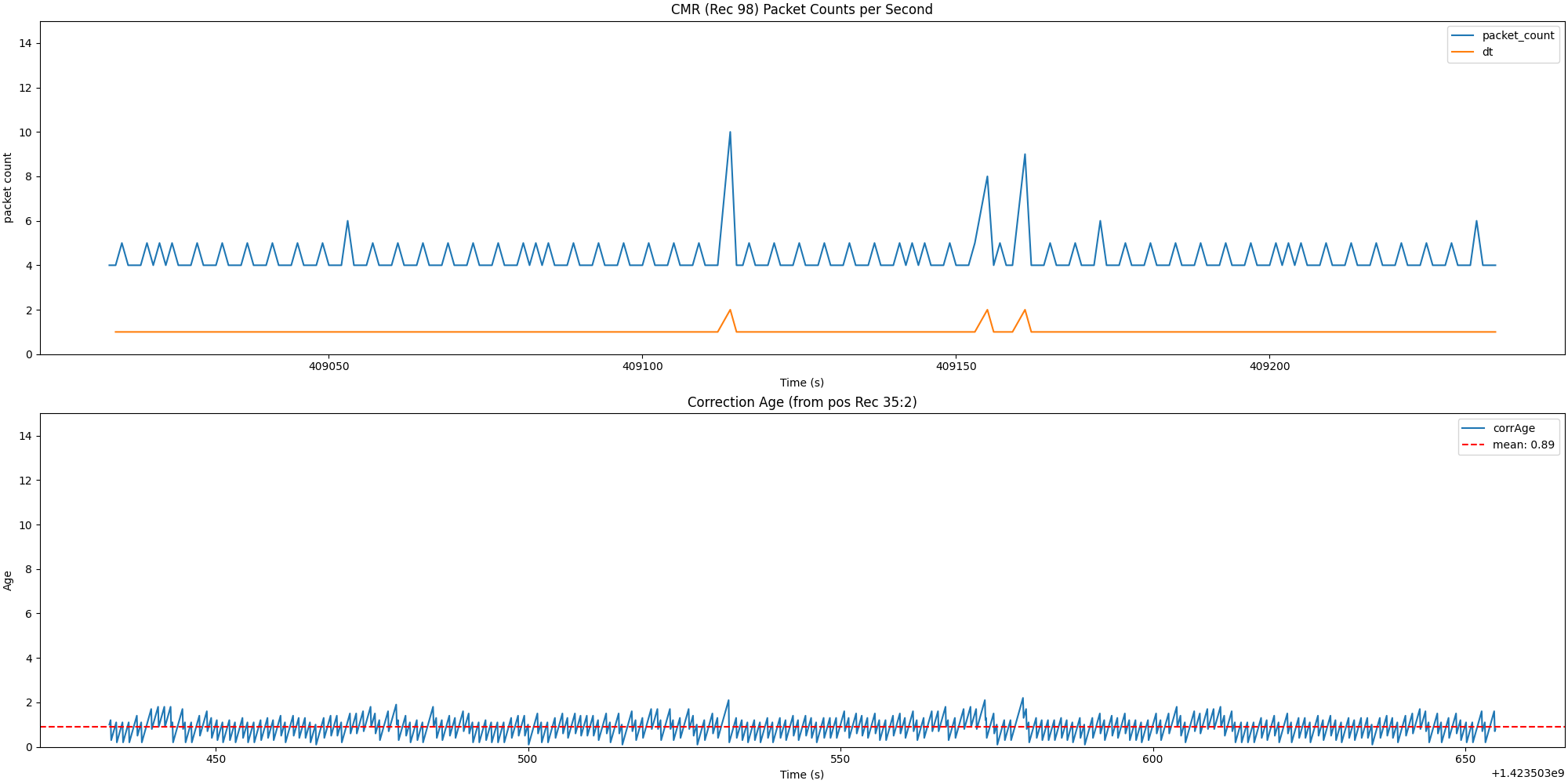The height and width of the screenshot is (784, 1568).
Task: Click the packet_count peak reaching 10
Action: [730, 132]
